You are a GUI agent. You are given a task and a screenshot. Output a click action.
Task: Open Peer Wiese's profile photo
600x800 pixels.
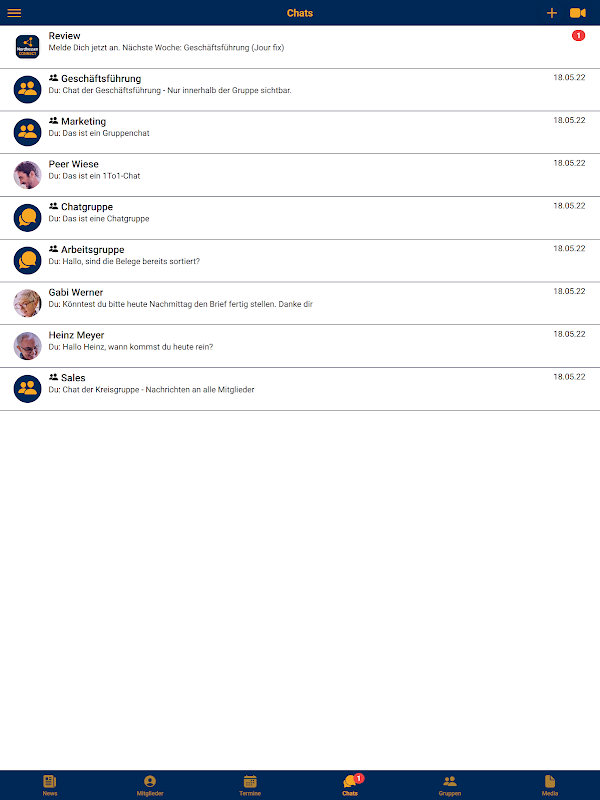[28, 175]
